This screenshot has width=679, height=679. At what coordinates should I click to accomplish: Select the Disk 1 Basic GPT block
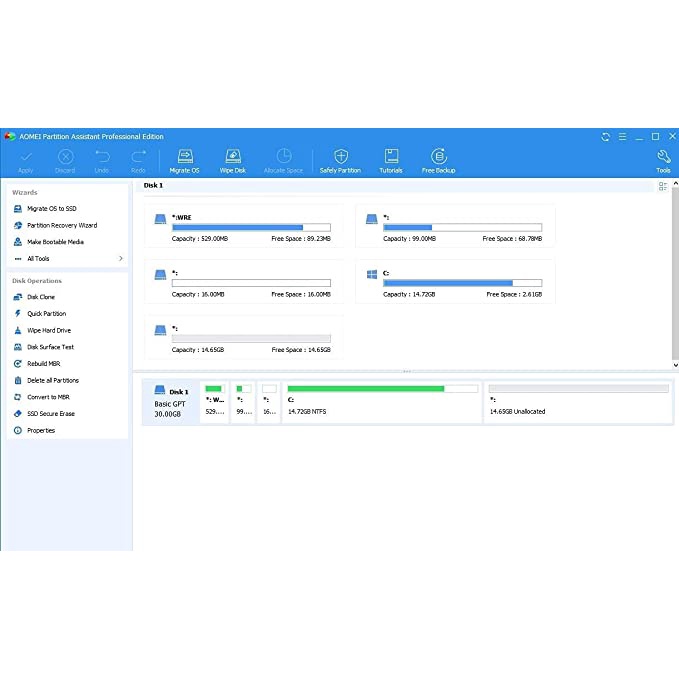(170, 402)
